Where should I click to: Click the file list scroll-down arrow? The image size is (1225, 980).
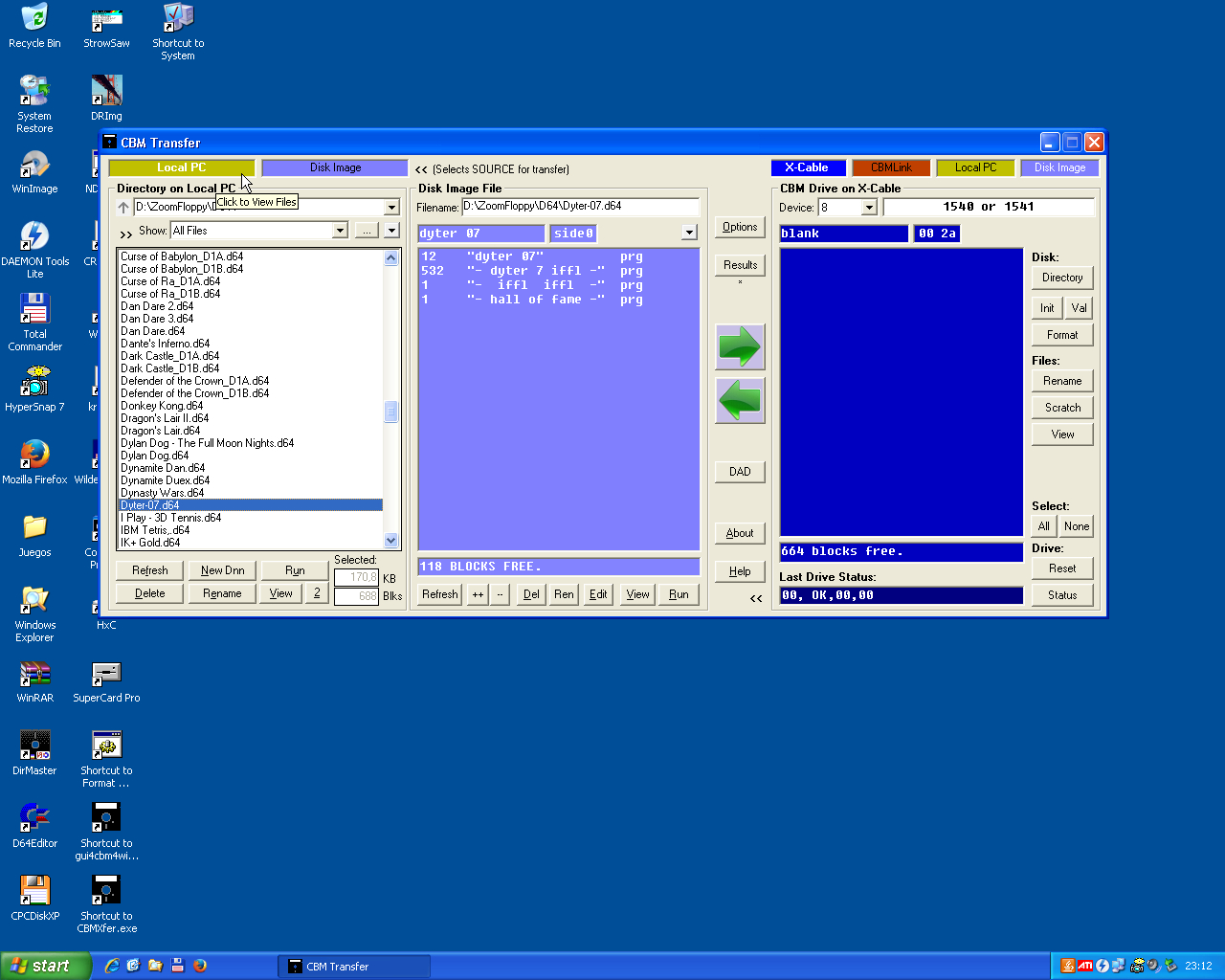[x=390, y=541]
